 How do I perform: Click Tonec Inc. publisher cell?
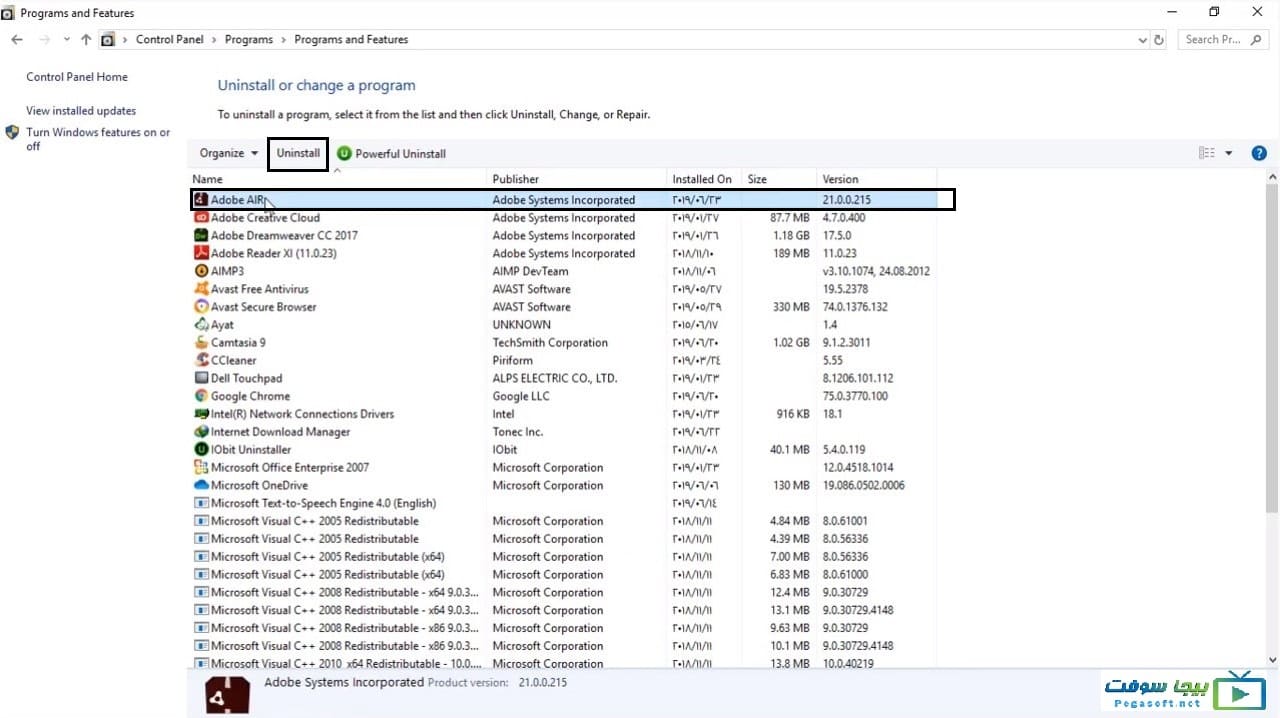[x=518, y=432]
